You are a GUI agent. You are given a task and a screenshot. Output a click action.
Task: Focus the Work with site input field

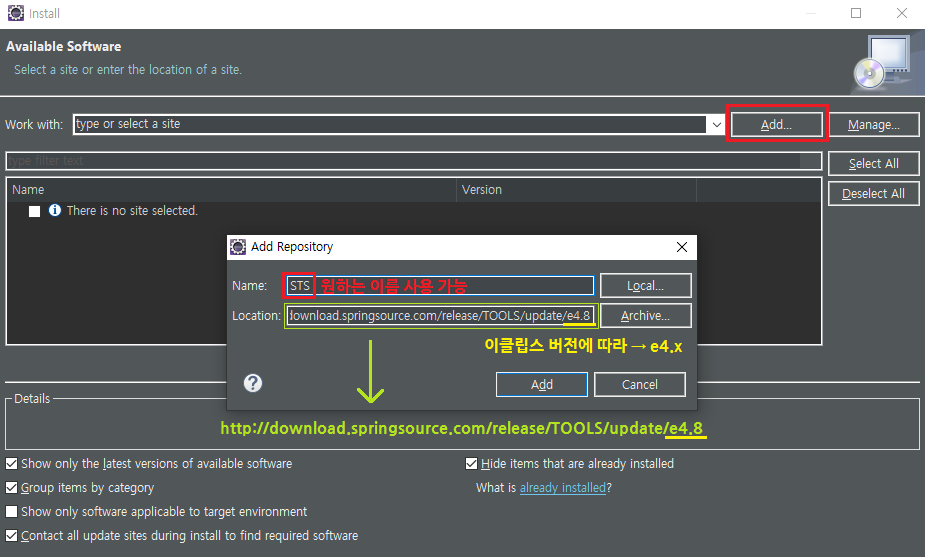tap(389, 124)
